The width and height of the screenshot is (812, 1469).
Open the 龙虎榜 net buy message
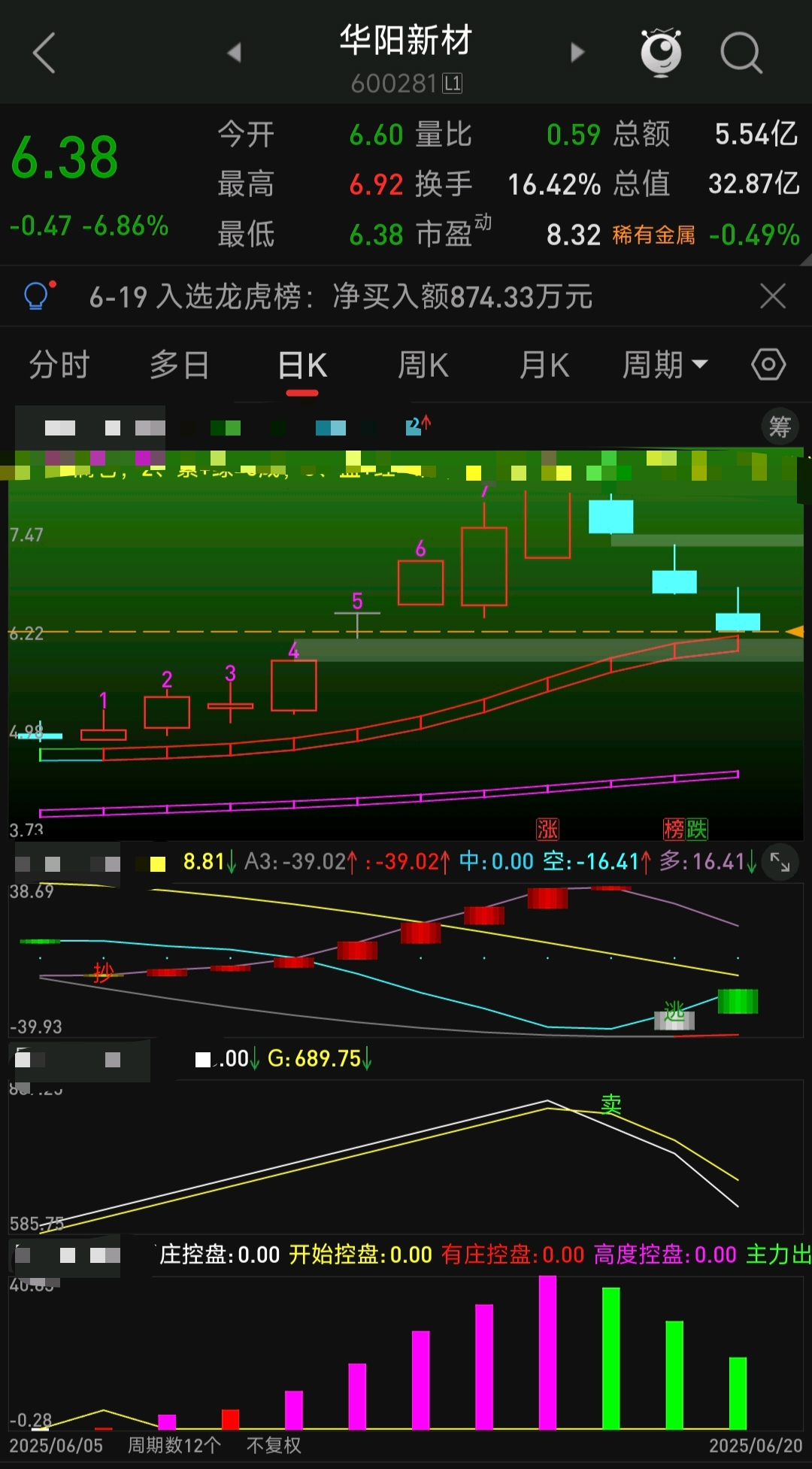point(341,296)
